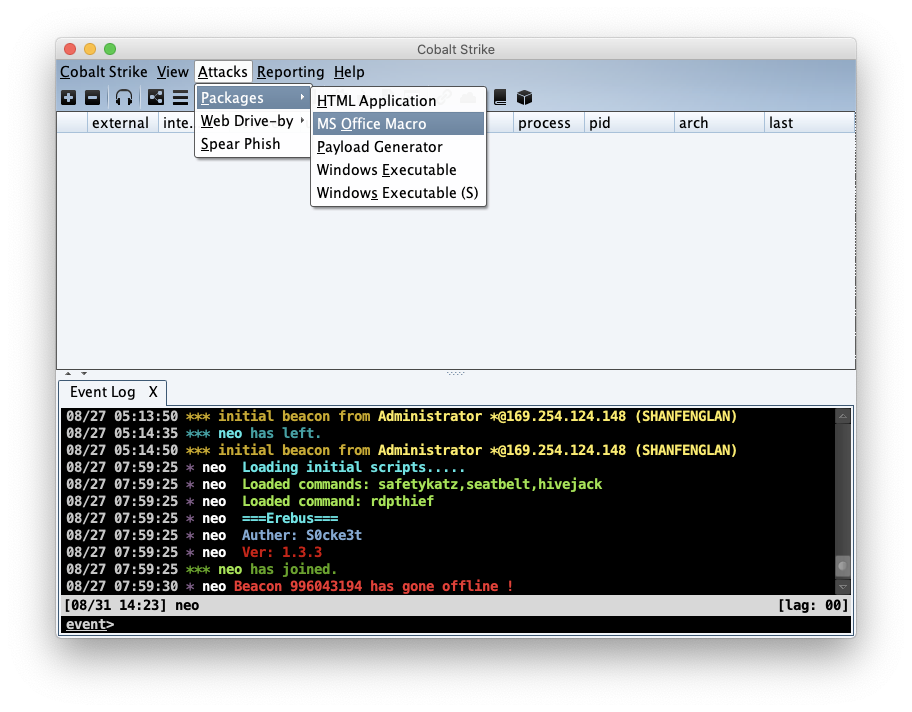Click 'Loaded command: rdpthief' log line
Screen dimensions: 912x712
(x=250, y=501)
